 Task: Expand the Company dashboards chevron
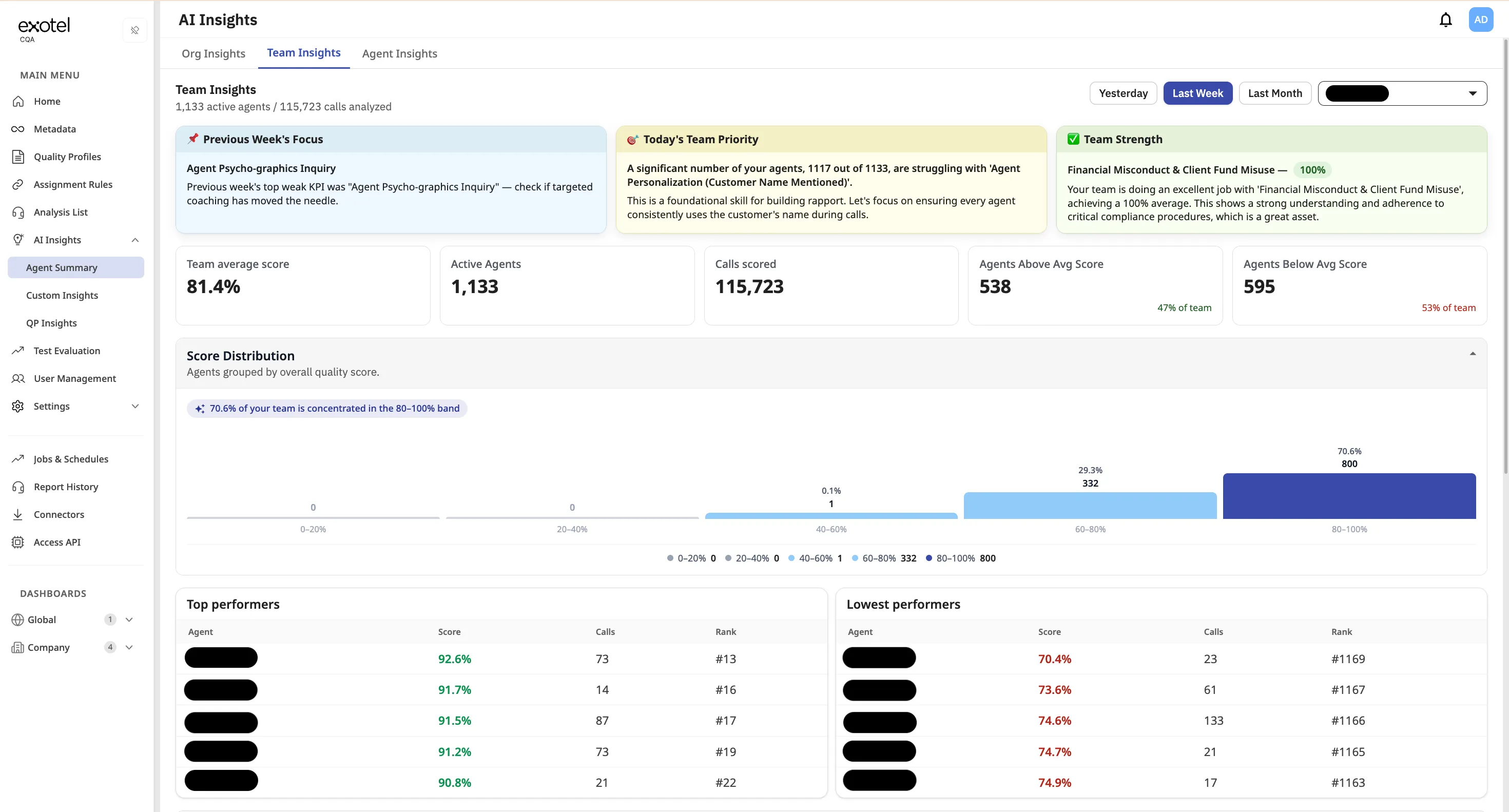tap(129, 647)
